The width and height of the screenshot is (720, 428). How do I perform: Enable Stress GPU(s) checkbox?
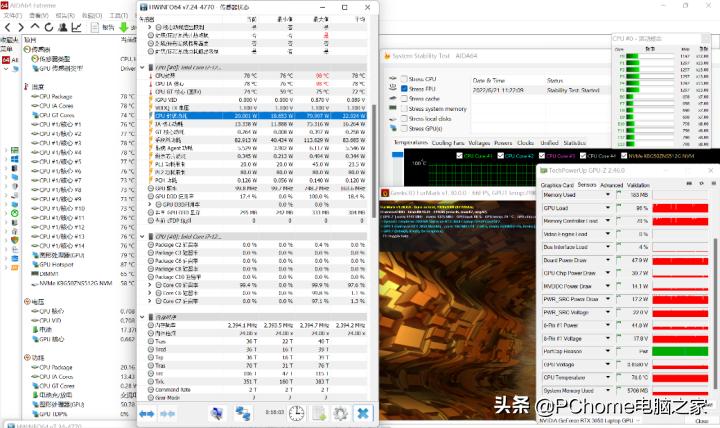[x=404, y=129]
